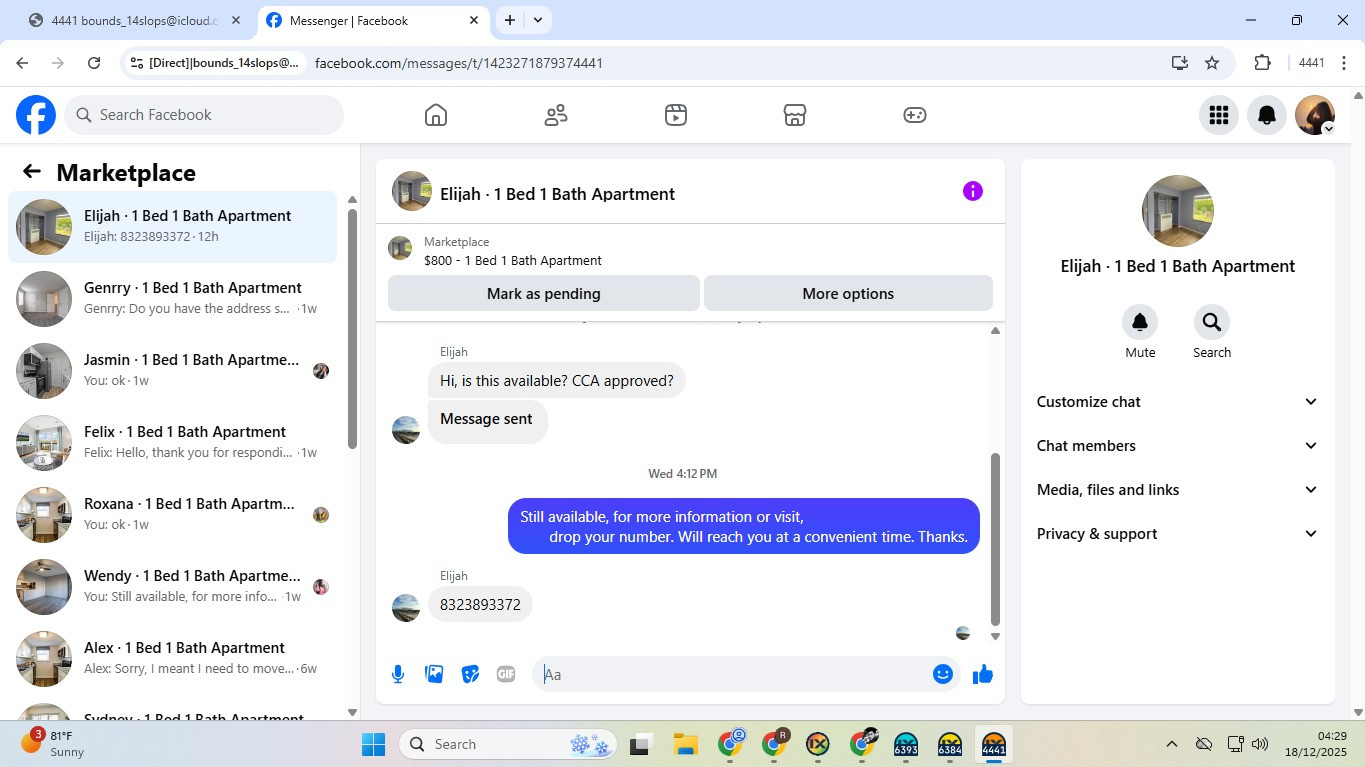The width and height of the screenshot is (1365, 767).
Task: Open the volume control in system tray
Action: tap(1260, 744)
